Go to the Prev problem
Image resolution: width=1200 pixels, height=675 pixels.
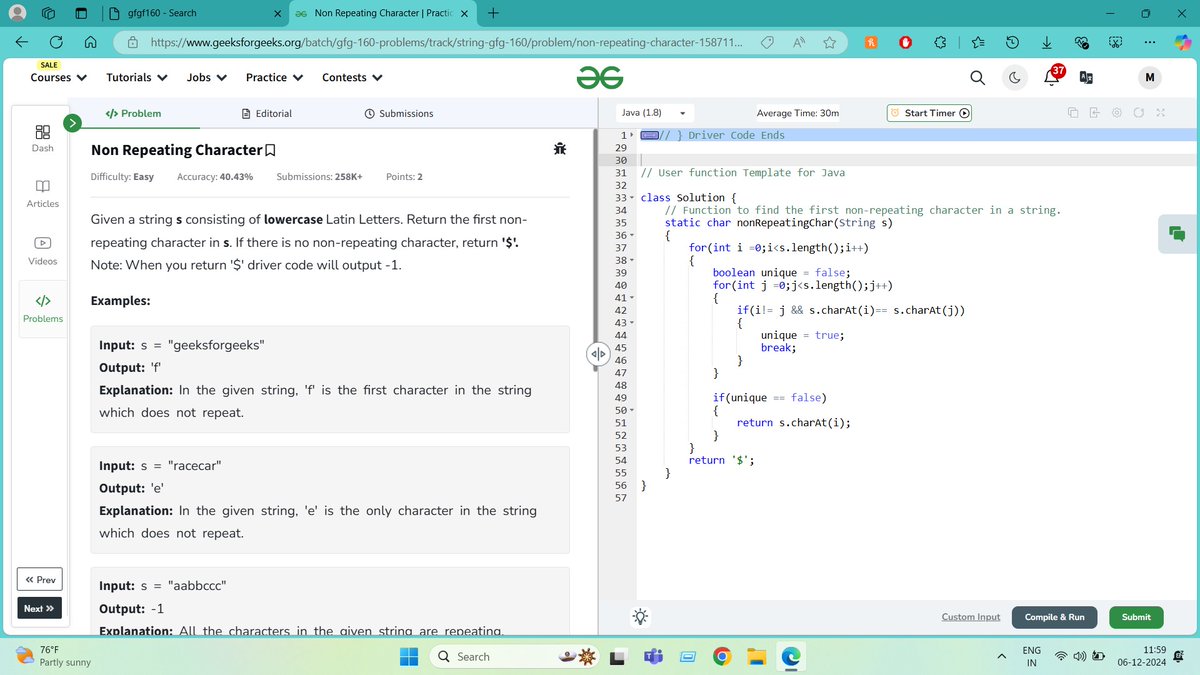pyautogui.click(x=40, y=579)
